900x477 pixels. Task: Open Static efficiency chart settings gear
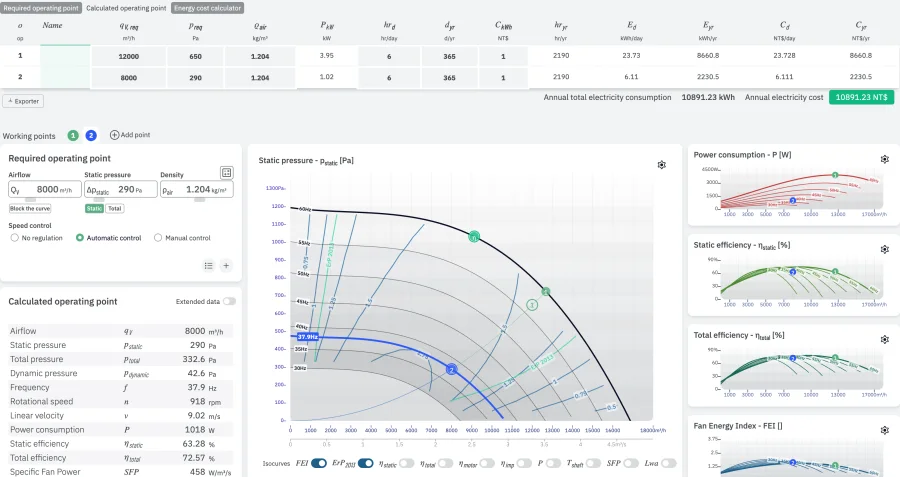tap(885, 249)
